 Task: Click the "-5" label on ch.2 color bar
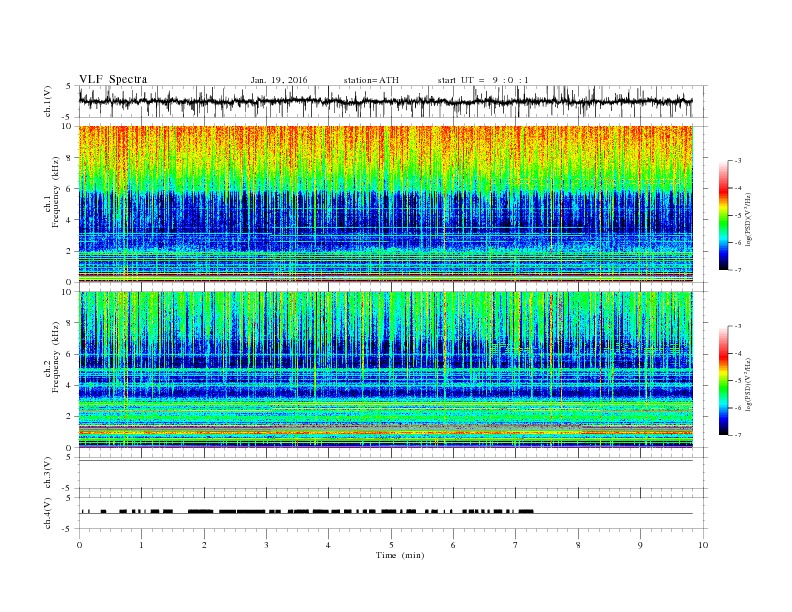[x=738, y=381]
